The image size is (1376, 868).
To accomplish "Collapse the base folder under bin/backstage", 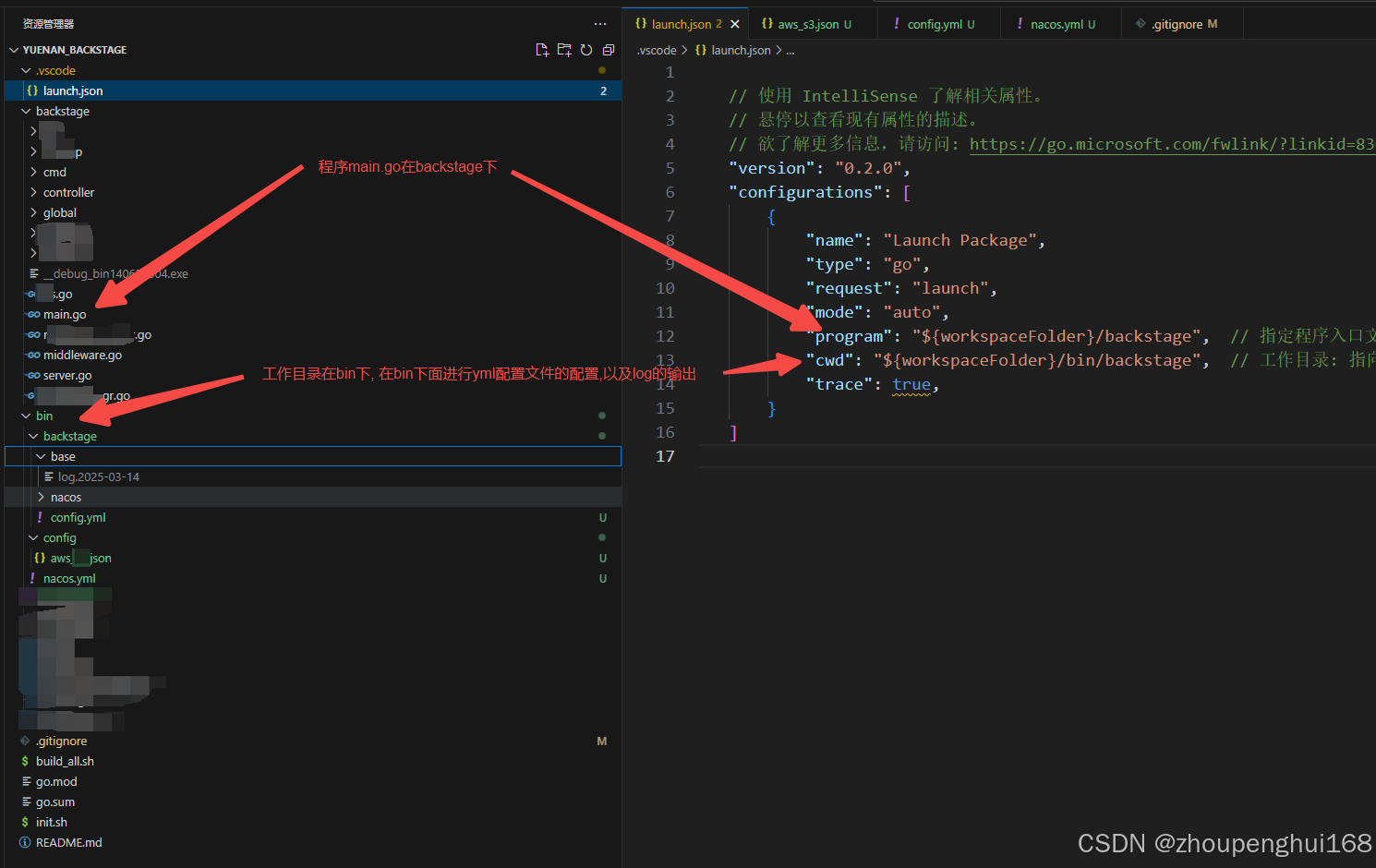I will (42, 456).
